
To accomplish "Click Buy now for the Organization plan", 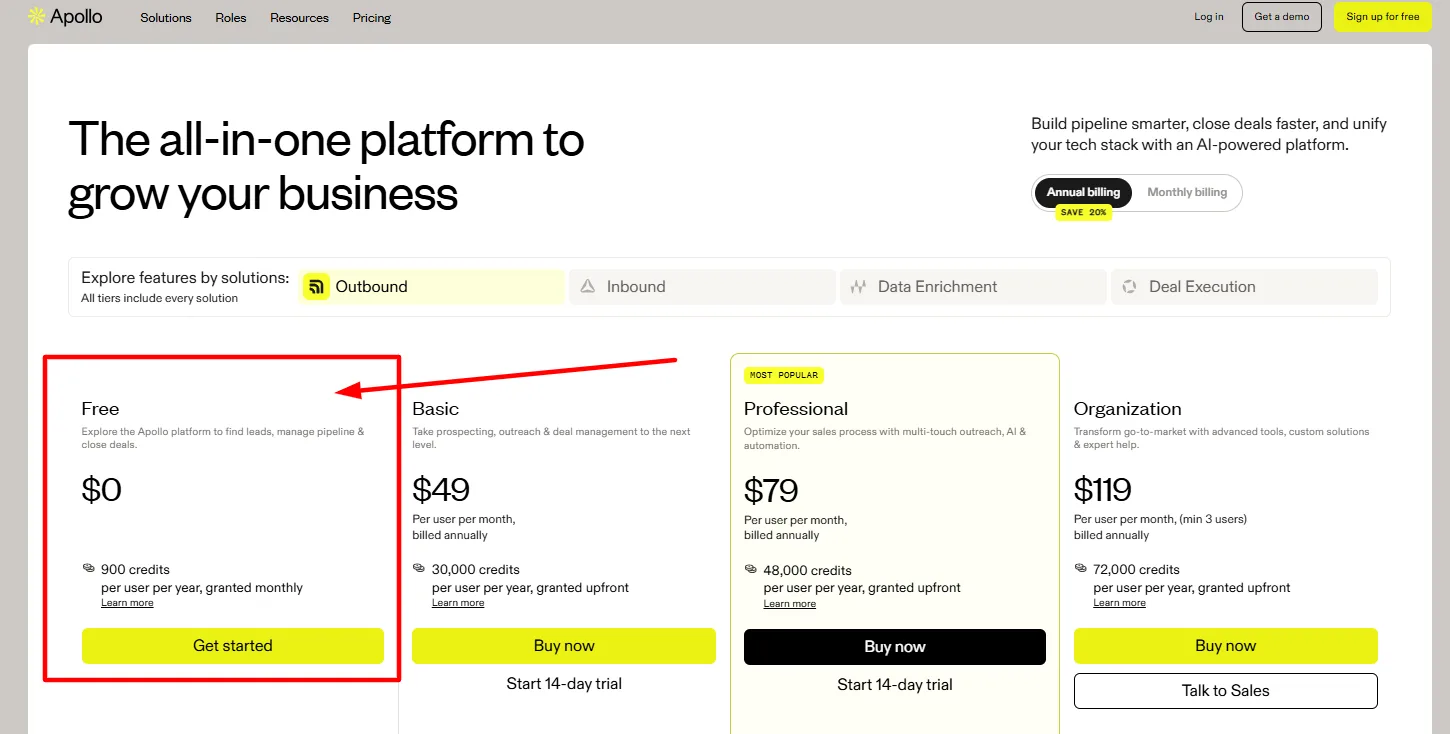I will click(x=1226, y=646).
